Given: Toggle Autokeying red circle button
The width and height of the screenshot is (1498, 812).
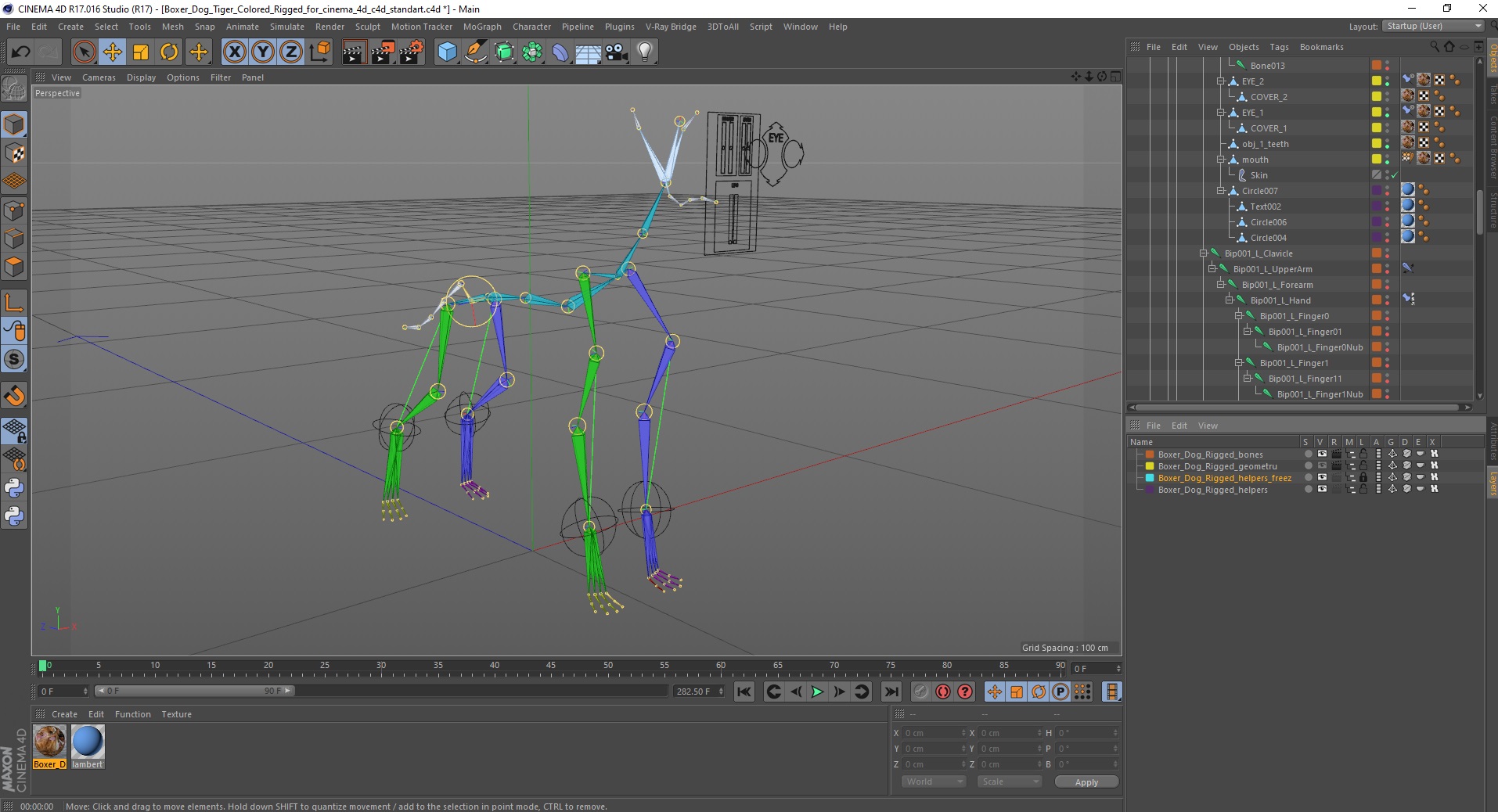Looking at the screenshot, I should [943, 692].
